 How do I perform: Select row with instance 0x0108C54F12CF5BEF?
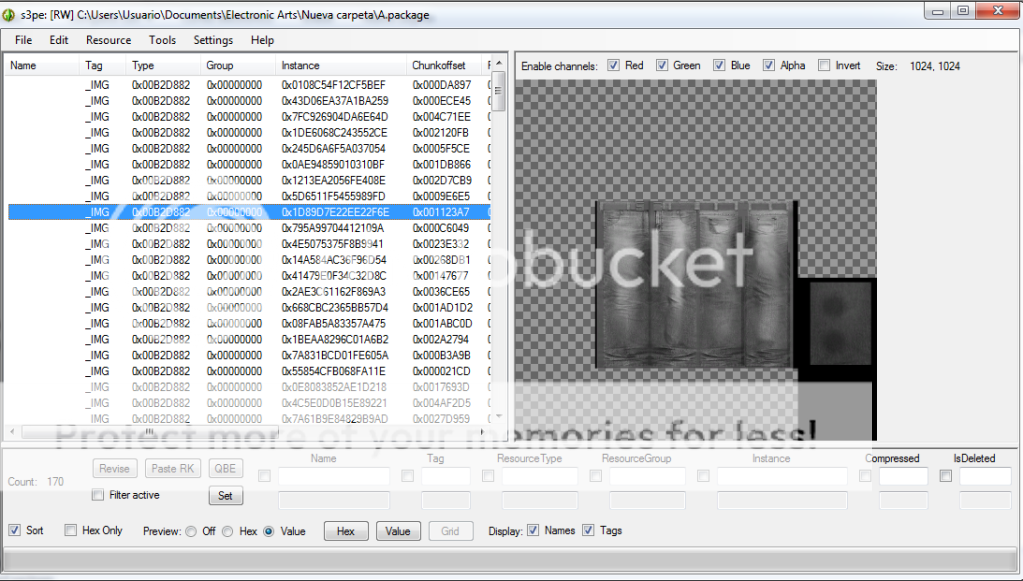[x=333, y=85]
